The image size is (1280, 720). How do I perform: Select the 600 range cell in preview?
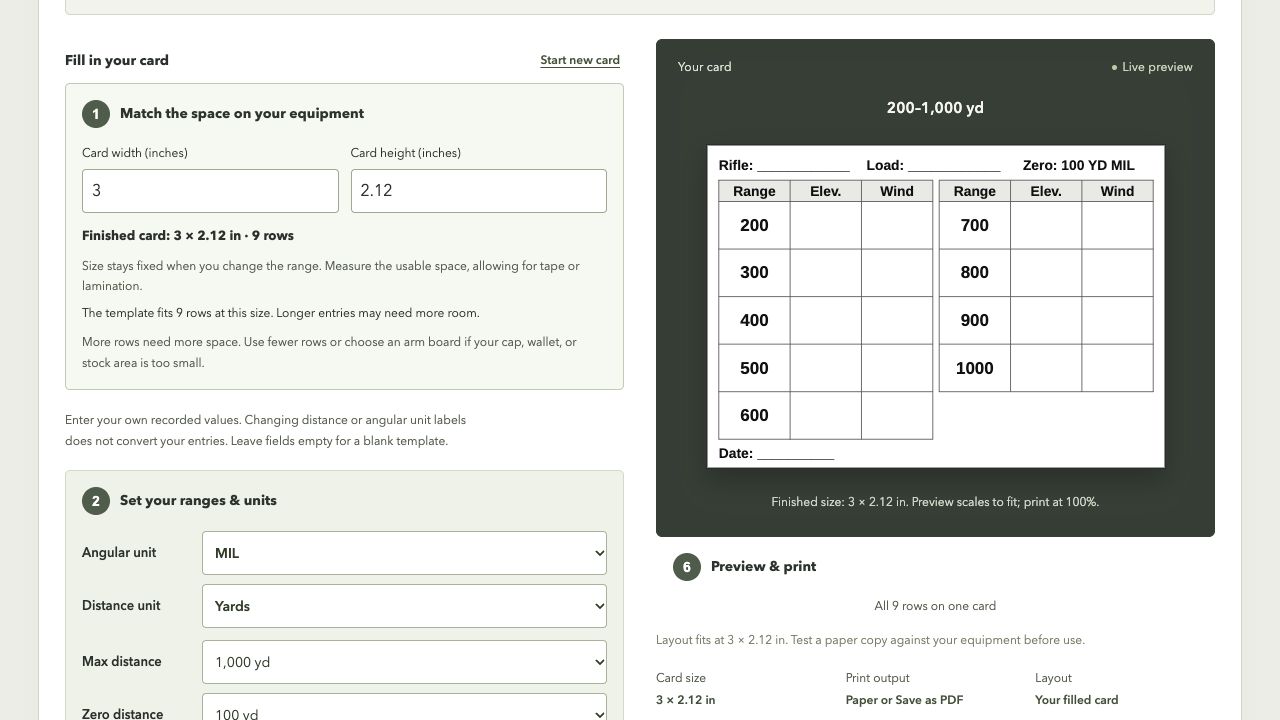(754, 415)
